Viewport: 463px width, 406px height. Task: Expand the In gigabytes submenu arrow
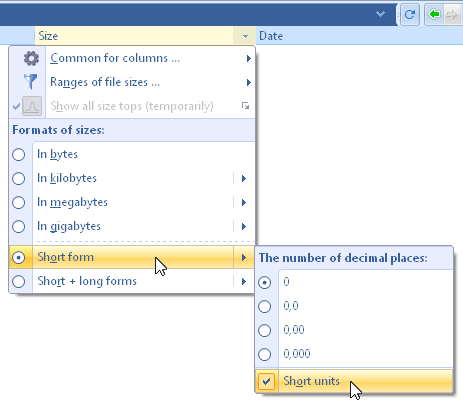(244, 226)
